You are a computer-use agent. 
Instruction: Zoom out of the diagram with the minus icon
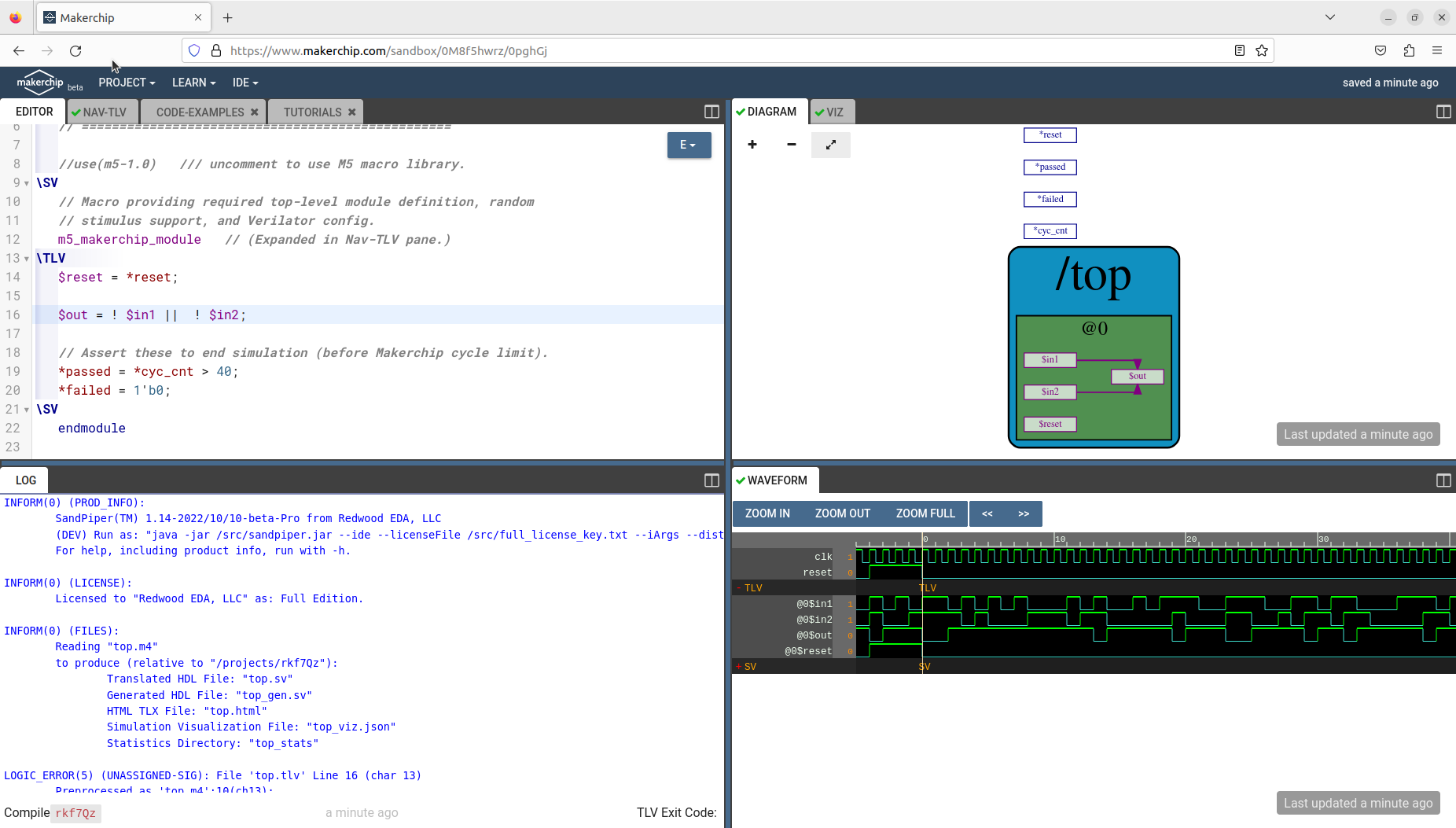coord(790,145)
